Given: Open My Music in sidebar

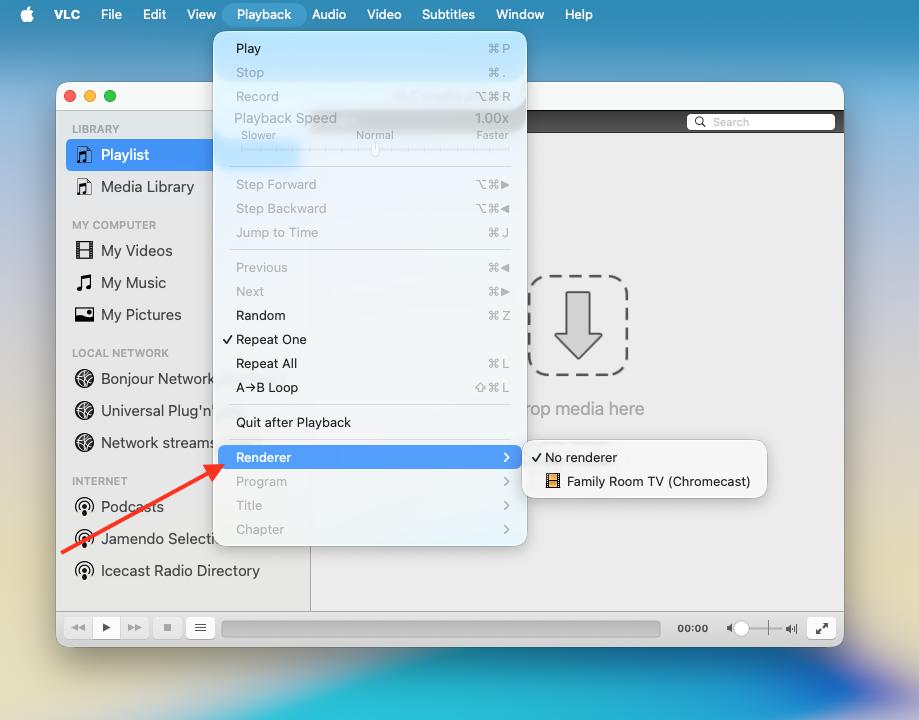Looking at the screenshot, I should tap(139, 283).
